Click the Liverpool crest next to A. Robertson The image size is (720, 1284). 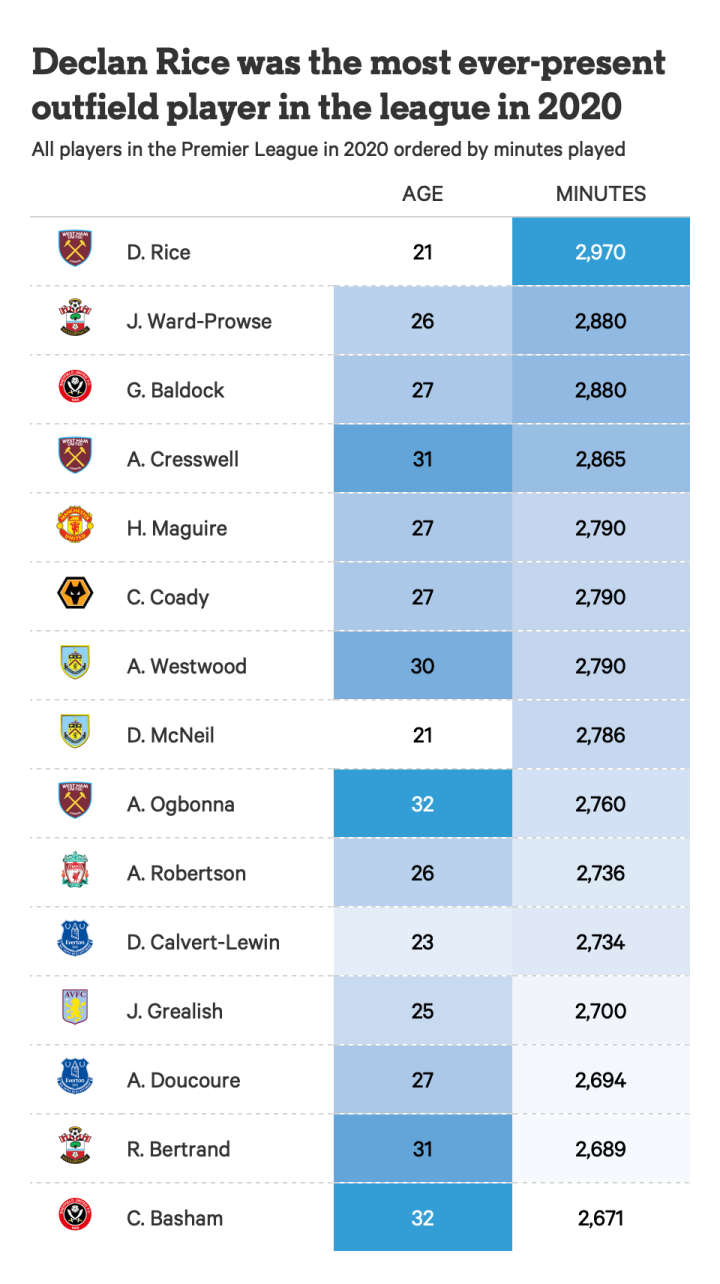point(75,871)
